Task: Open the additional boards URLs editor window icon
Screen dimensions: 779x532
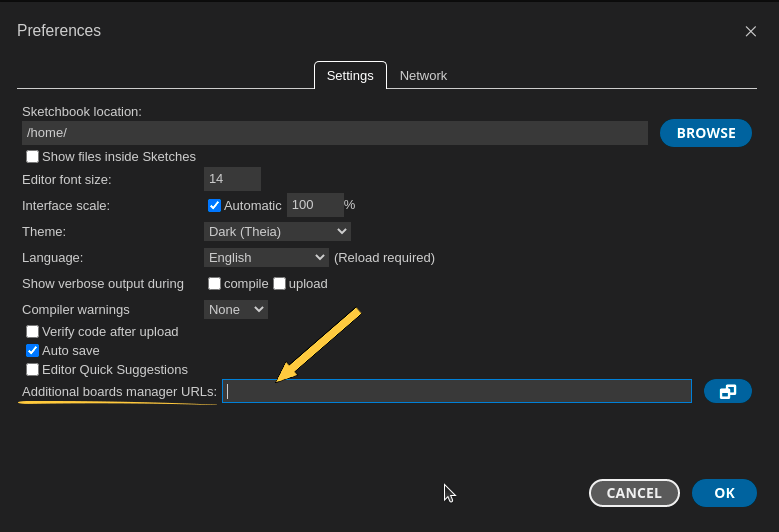Action: coord(727,391)
